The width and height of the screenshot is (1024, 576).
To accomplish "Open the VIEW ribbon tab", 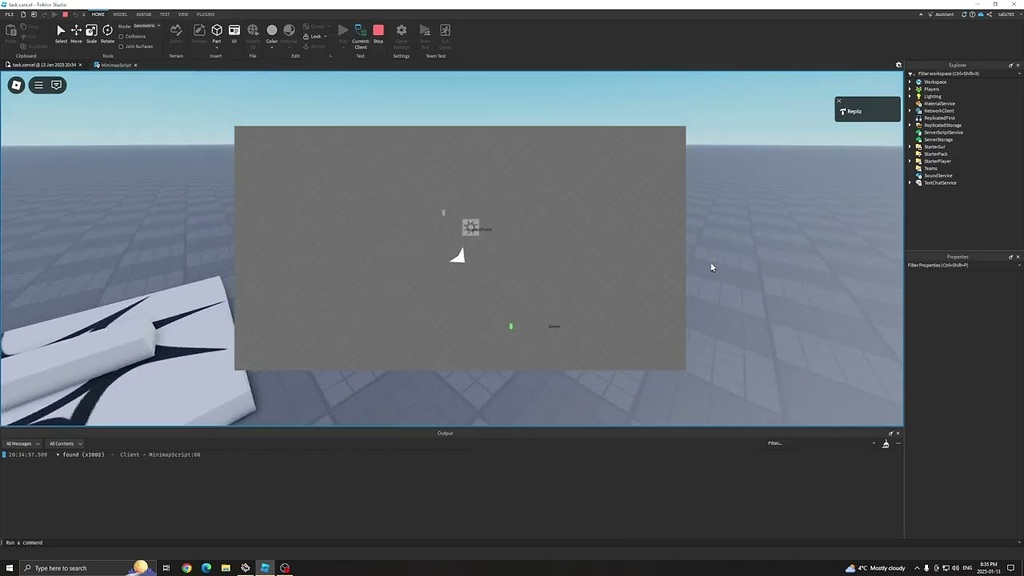I will (183, 15).
